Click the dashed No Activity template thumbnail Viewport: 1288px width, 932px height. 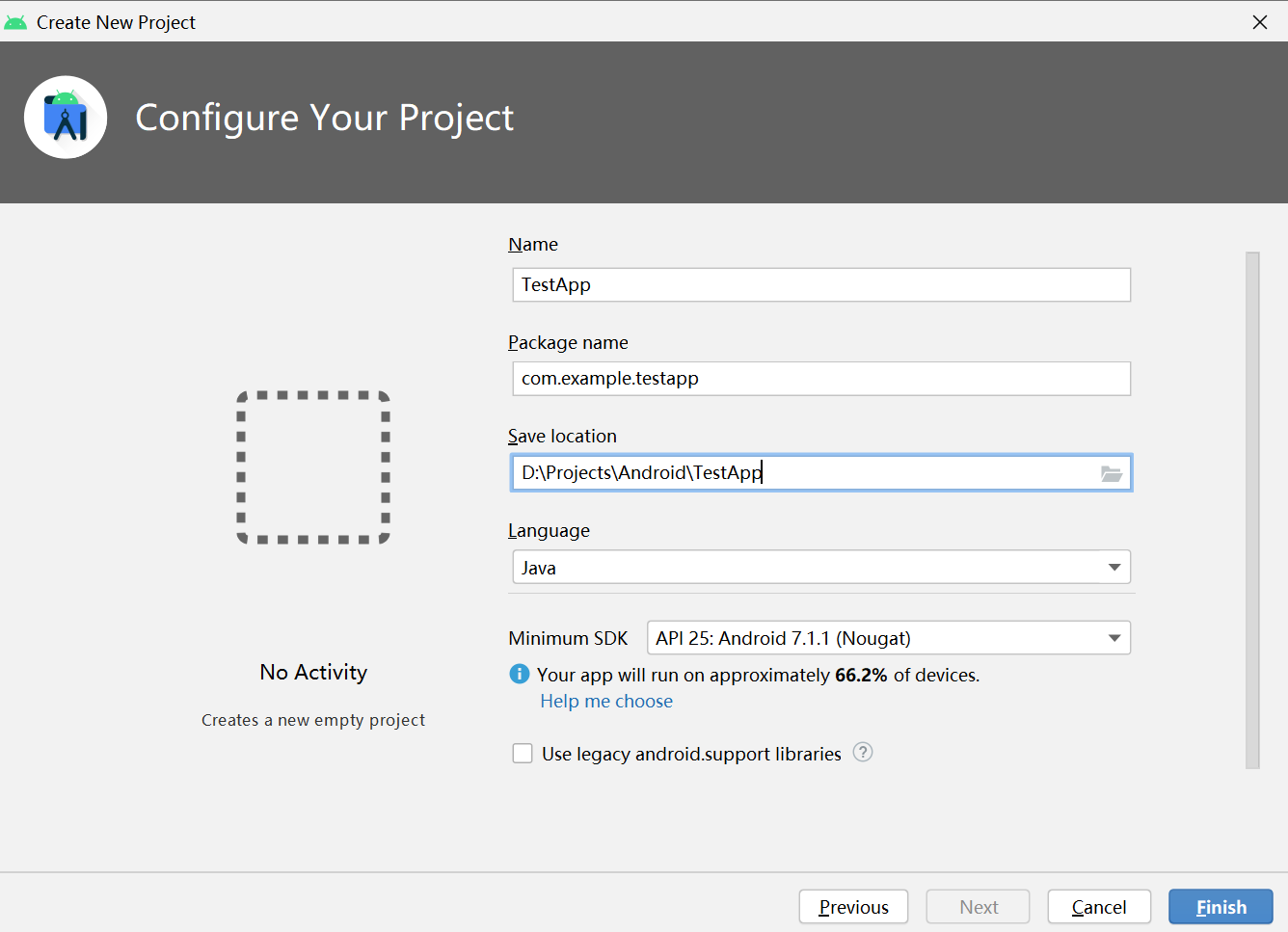coord(313,467)
